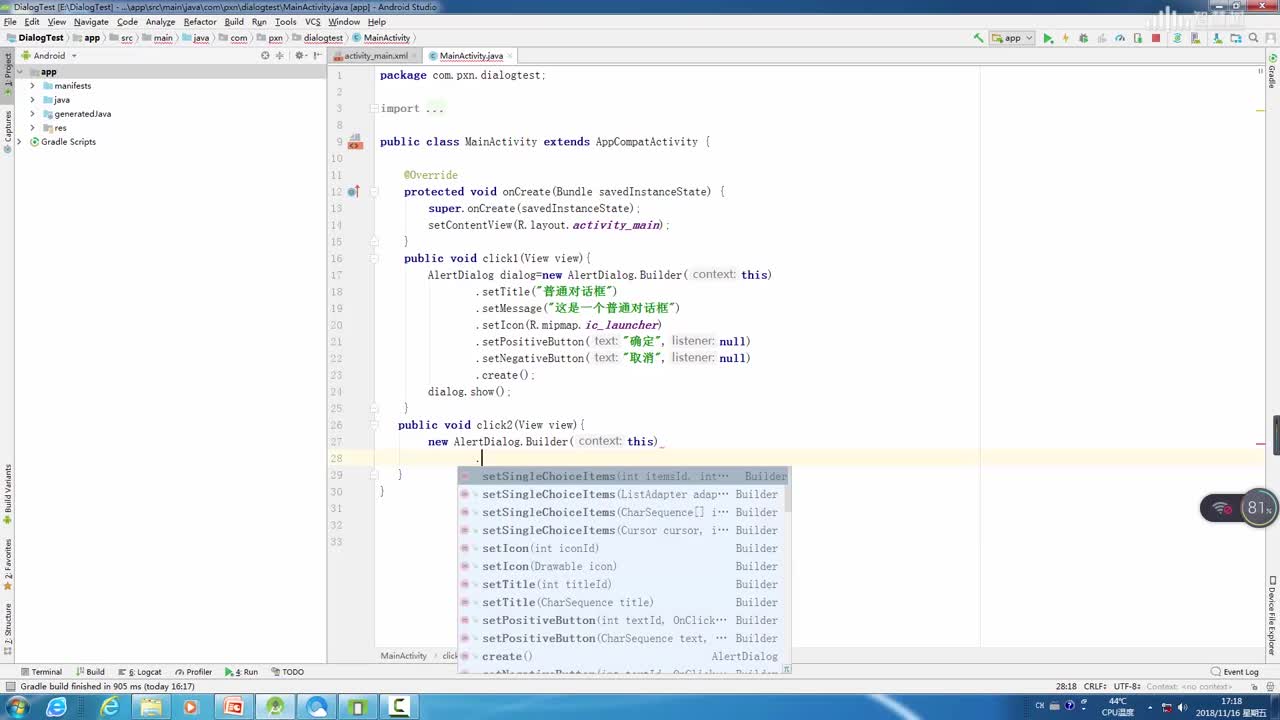Select the MainActivity.java editor tab

[x=471, y=56]
